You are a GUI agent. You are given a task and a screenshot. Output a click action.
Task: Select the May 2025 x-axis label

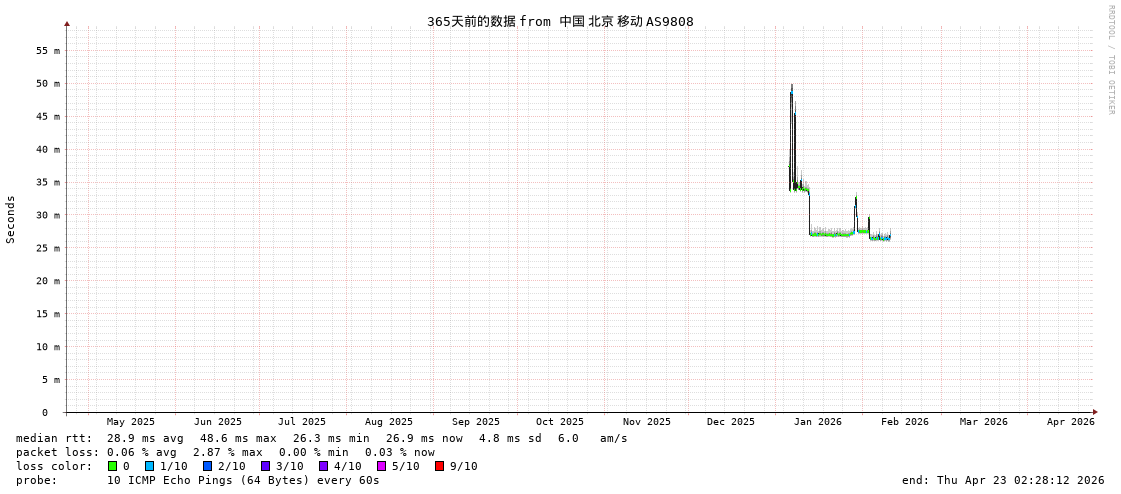pos(131,422)
